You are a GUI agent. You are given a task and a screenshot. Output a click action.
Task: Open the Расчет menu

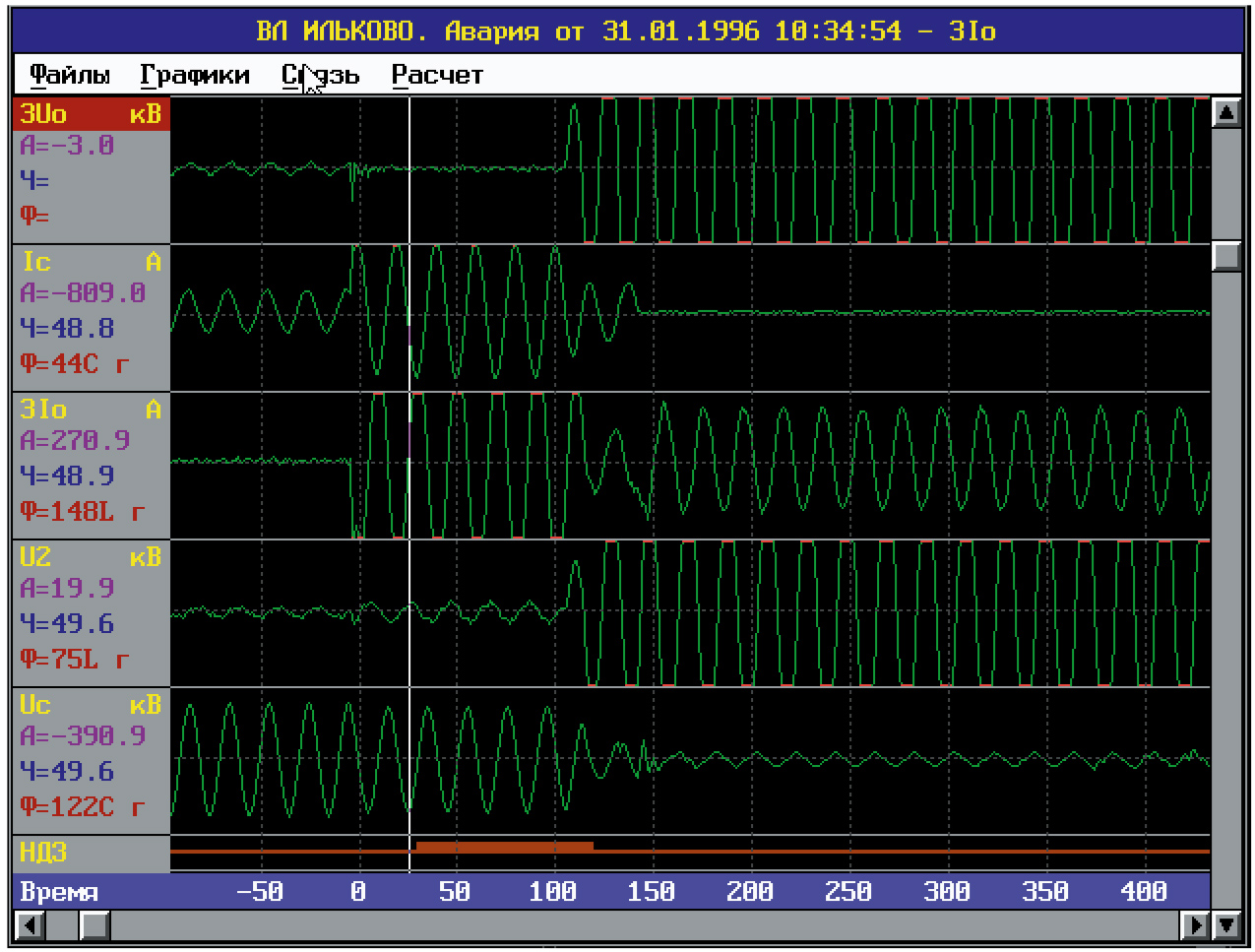coord(437,75)
